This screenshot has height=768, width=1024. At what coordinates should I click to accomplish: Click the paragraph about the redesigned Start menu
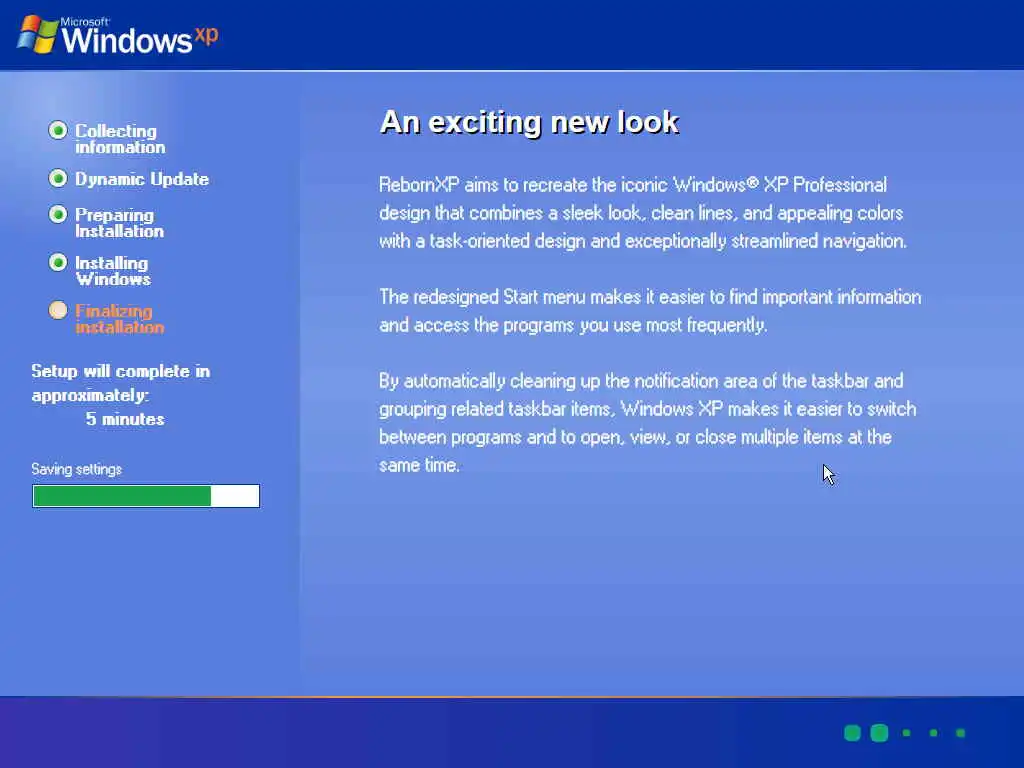pyautogui.click(x=650, y=311)
